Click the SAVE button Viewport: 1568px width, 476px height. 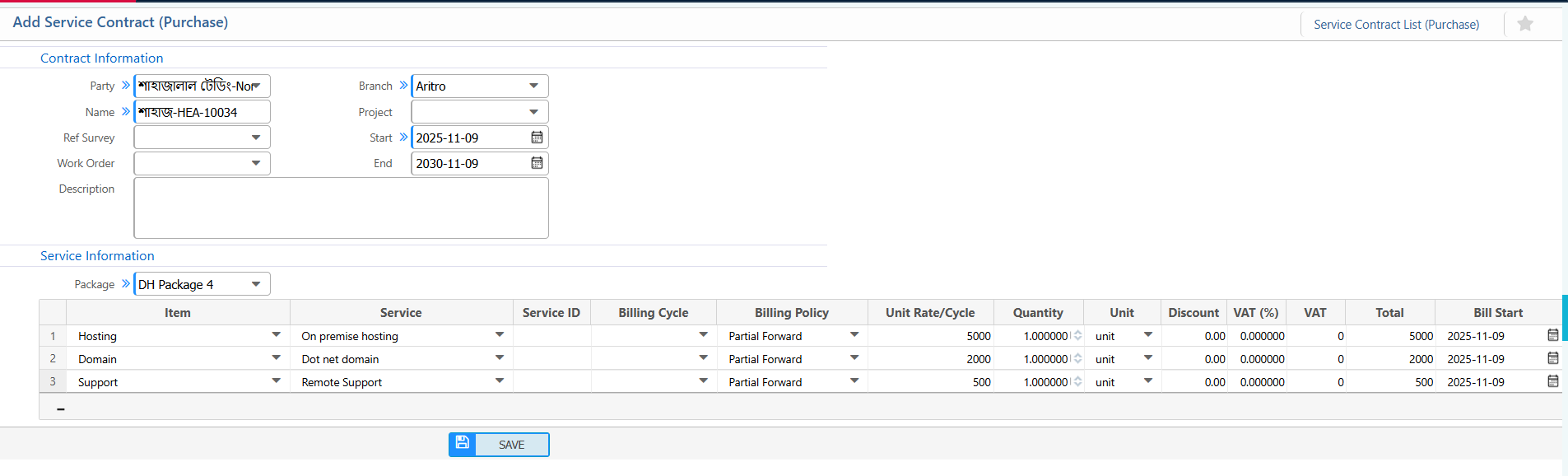point(499,445)
